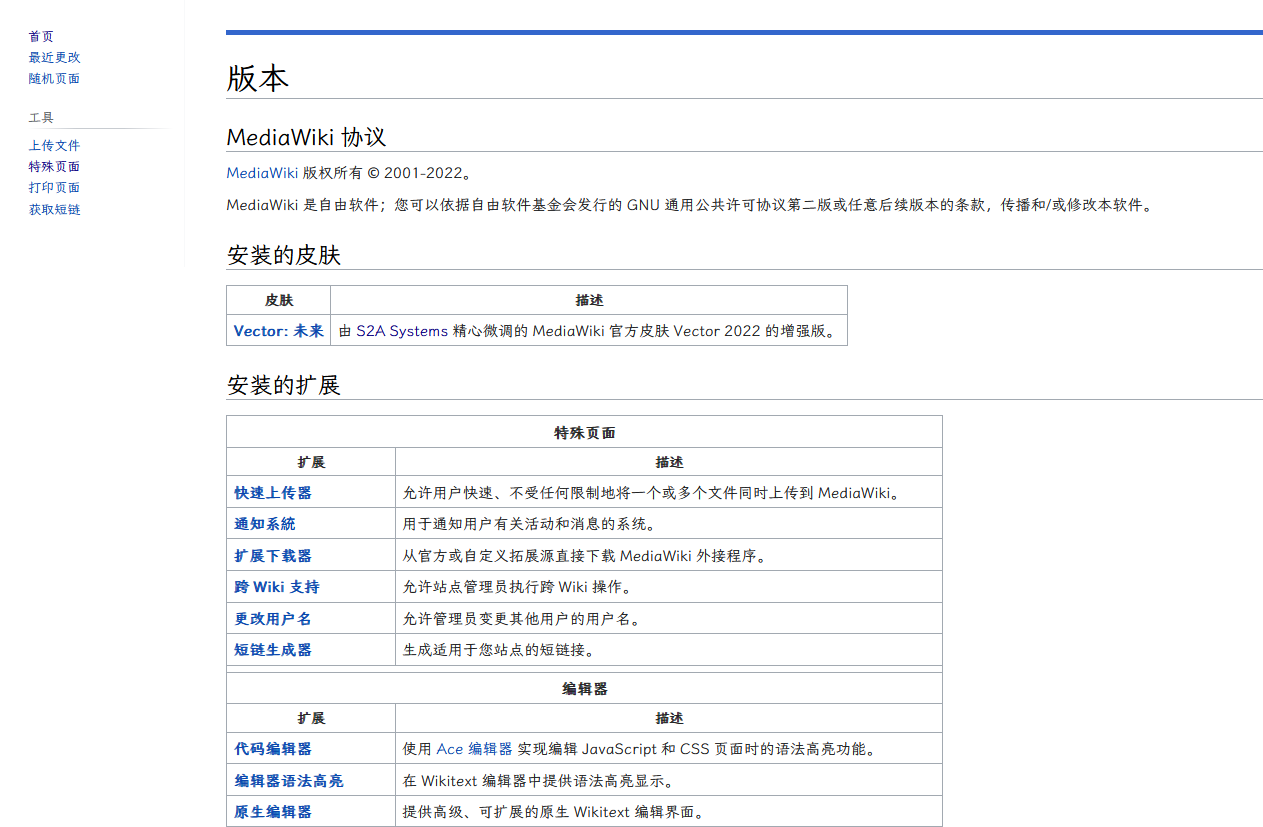Screen dimensions: 1263x827
Task: Open the 首页 sidebar link
Action: (x=41, y=36)
